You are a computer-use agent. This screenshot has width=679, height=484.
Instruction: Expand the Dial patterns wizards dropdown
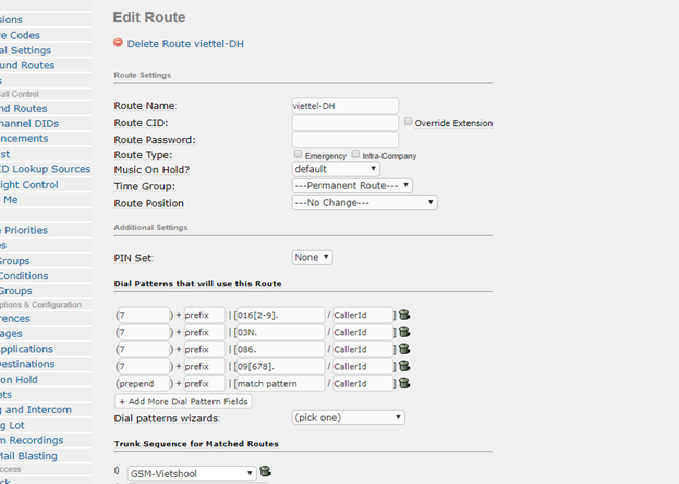pos(348,417)
